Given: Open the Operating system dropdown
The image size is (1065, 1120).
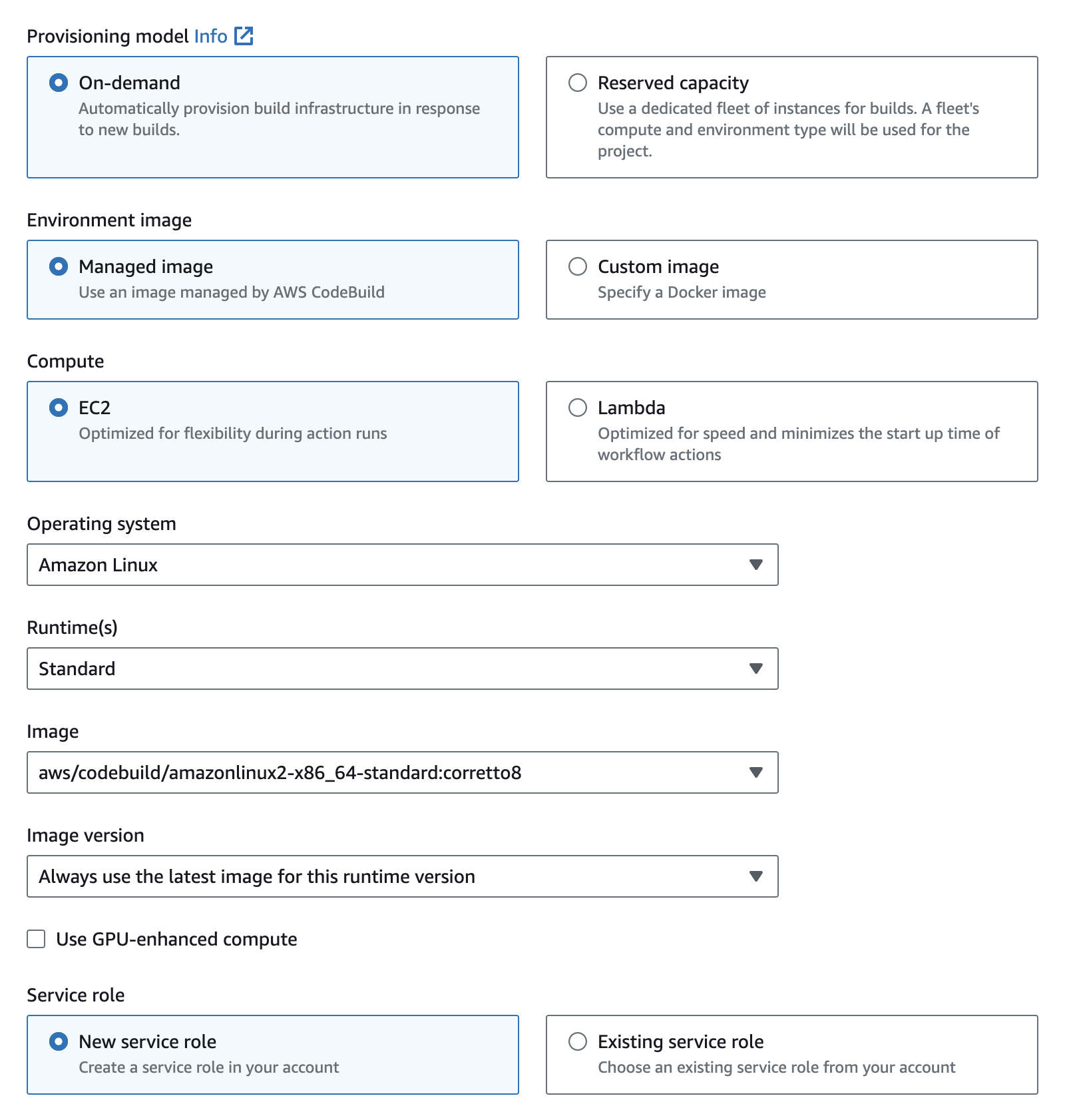Looking at the screenshot, I should click(402, 565).
